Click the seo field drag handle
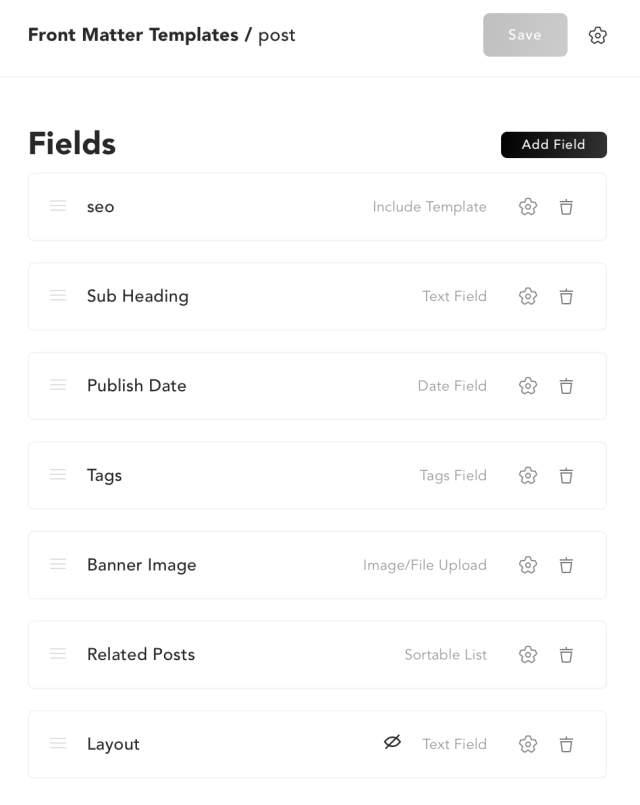The image size is (640, 805). click(58, 206)
